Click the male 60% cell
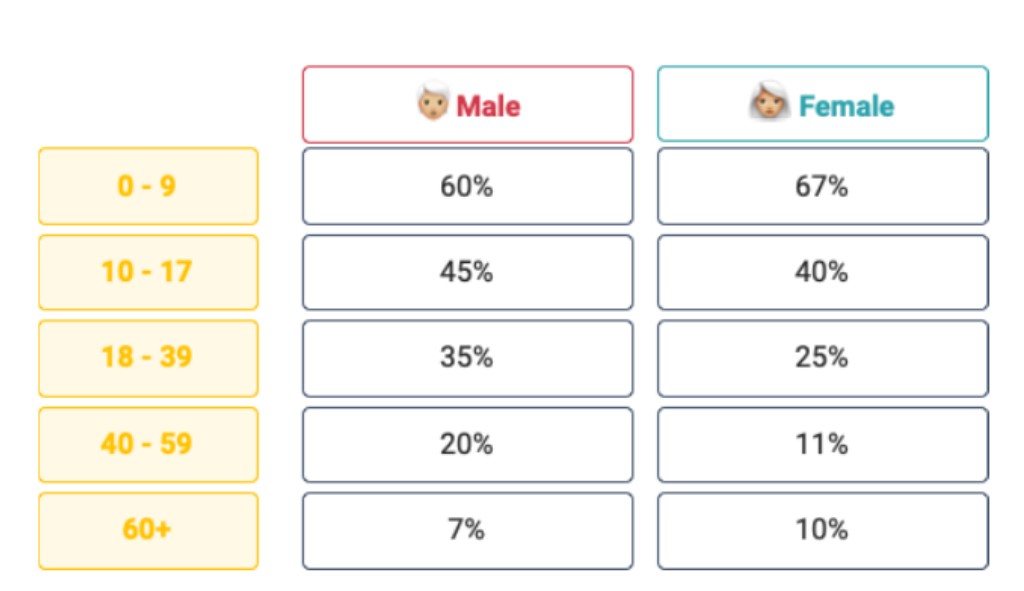The width and height of the screenshot is (1024, 591). click(x=468, y=187)
